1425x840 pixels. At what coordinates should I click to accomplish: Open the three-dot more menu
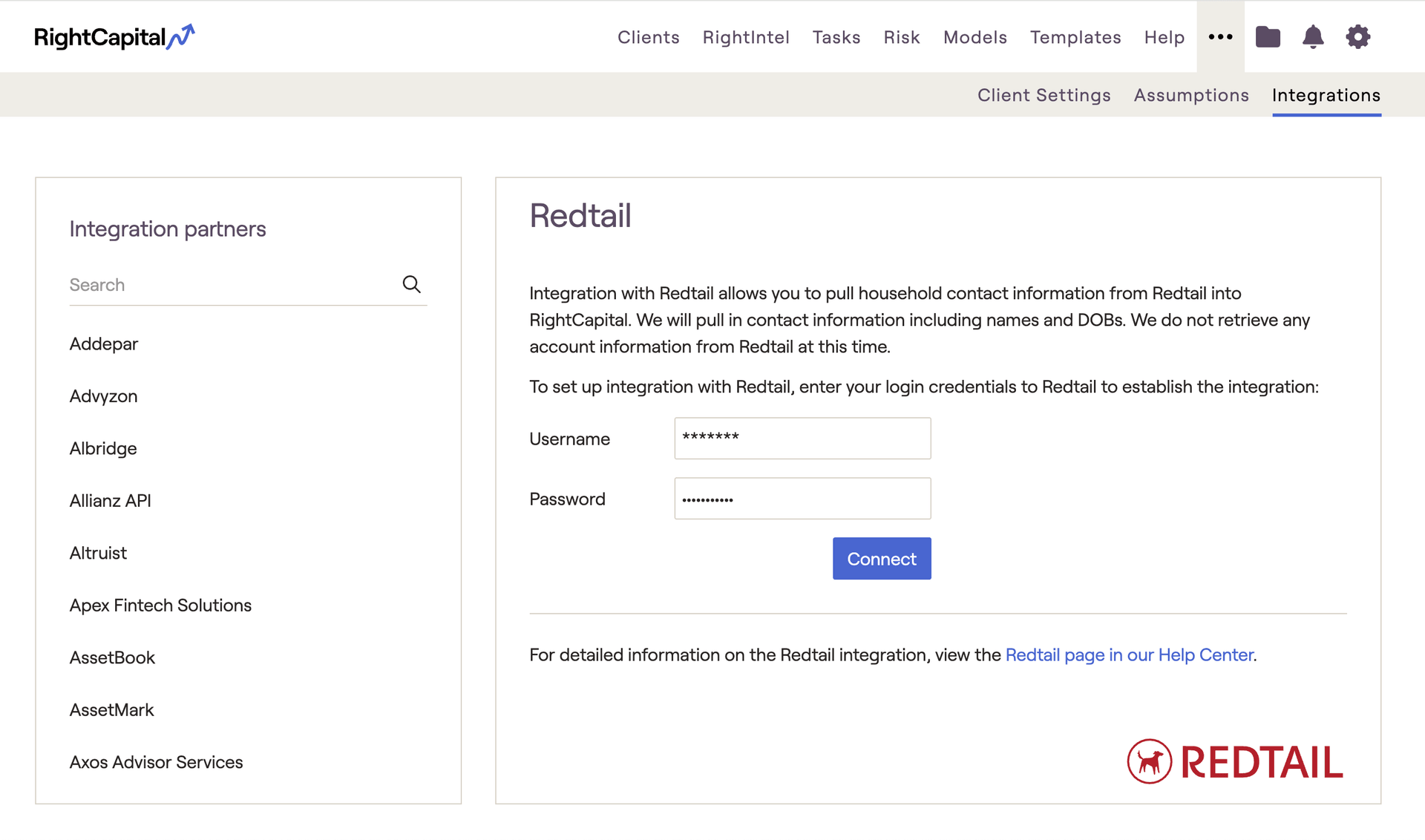pos(1220,36)
